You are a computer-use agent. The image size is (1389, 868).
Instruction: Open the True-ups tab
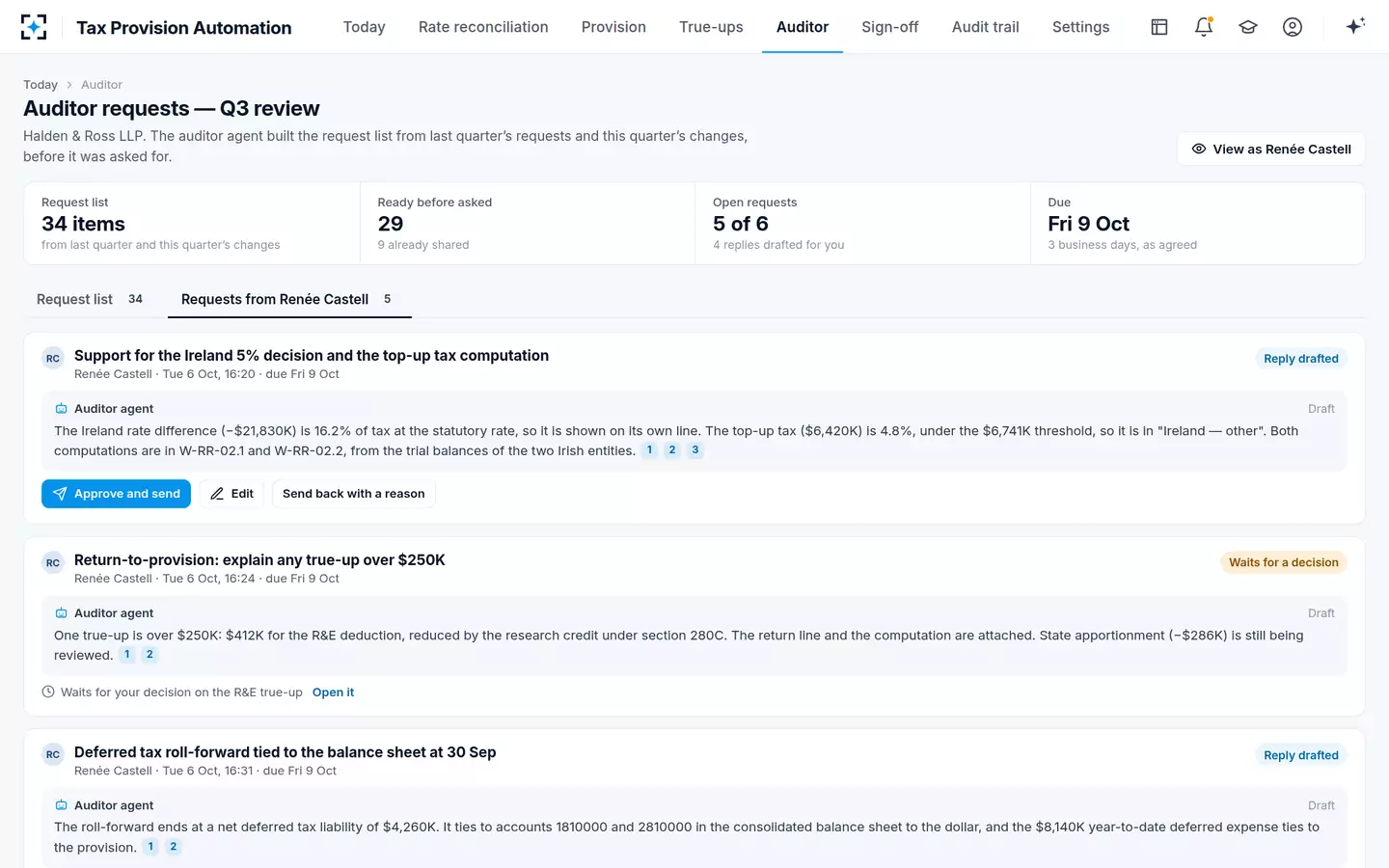tap(711, 27)
